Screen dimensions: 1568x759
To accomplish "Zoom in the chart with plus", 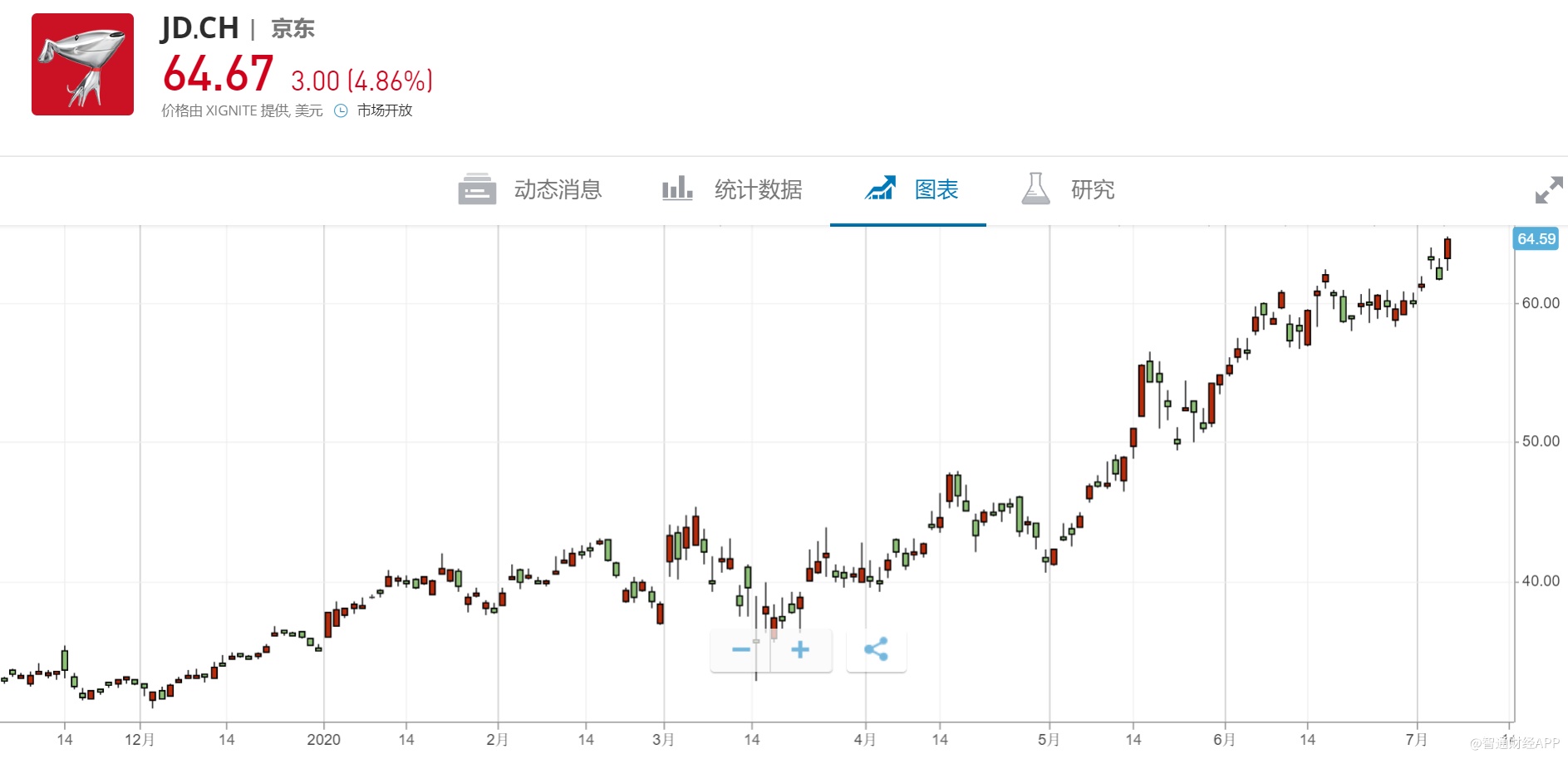I will (x=800, y=649).
